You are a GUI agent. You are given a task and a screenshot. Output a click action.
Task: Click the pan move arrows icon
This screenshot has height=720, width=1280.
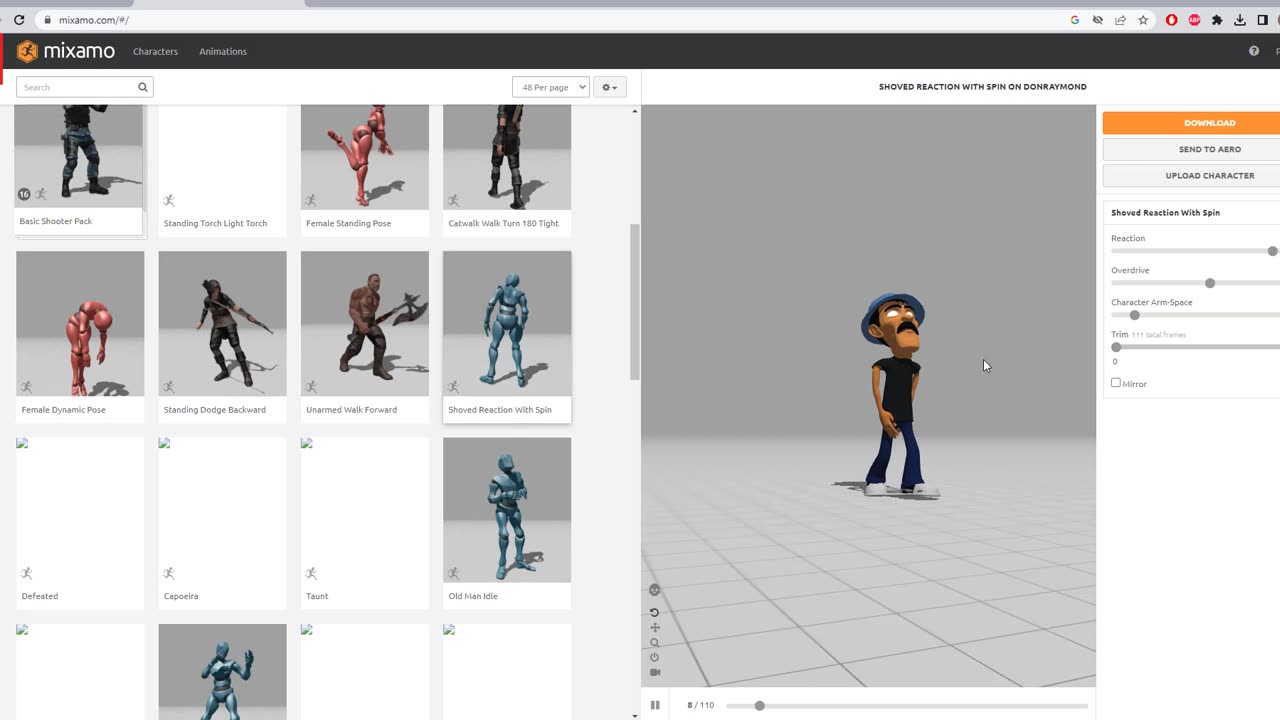pos(655,627)
